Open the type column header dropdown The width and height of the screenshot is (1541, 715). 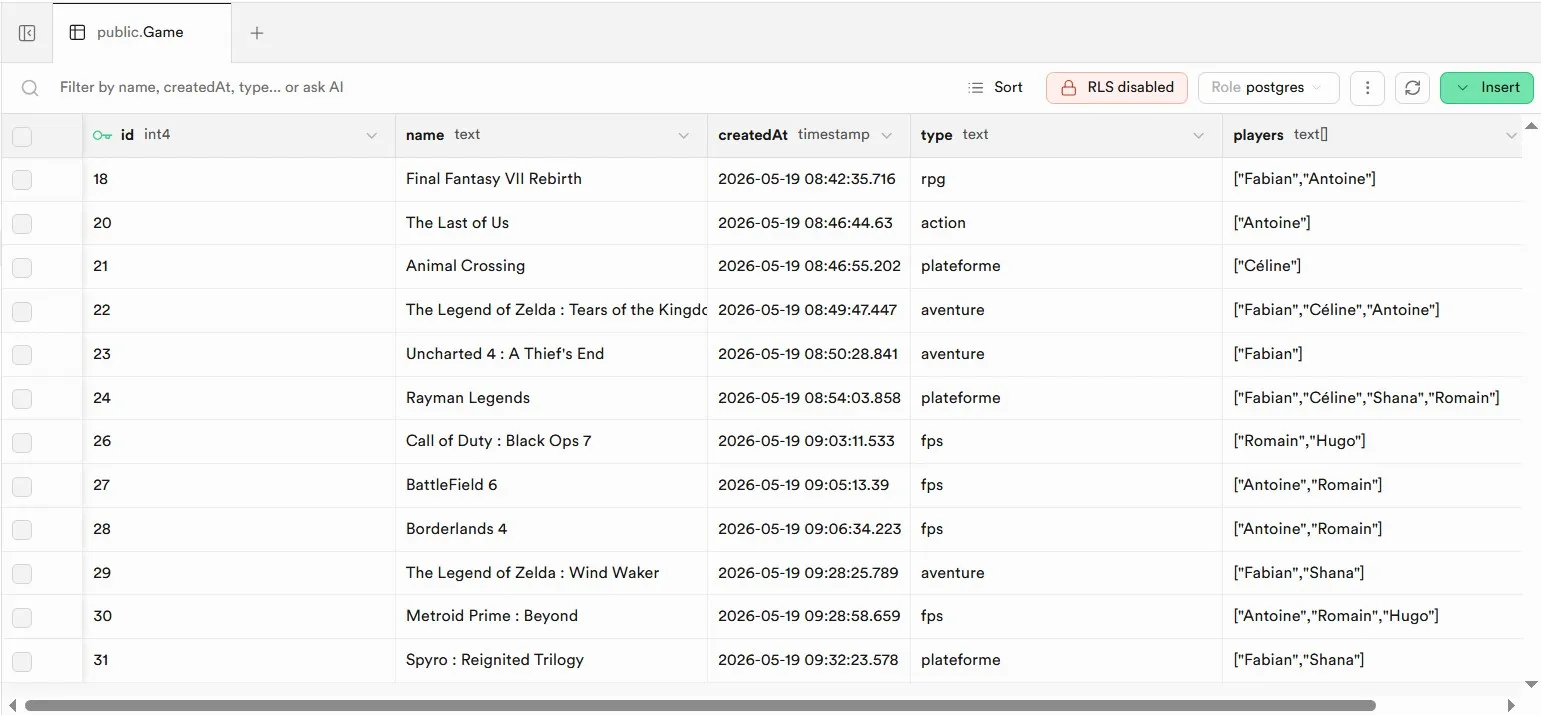[x=1199, y=135]
